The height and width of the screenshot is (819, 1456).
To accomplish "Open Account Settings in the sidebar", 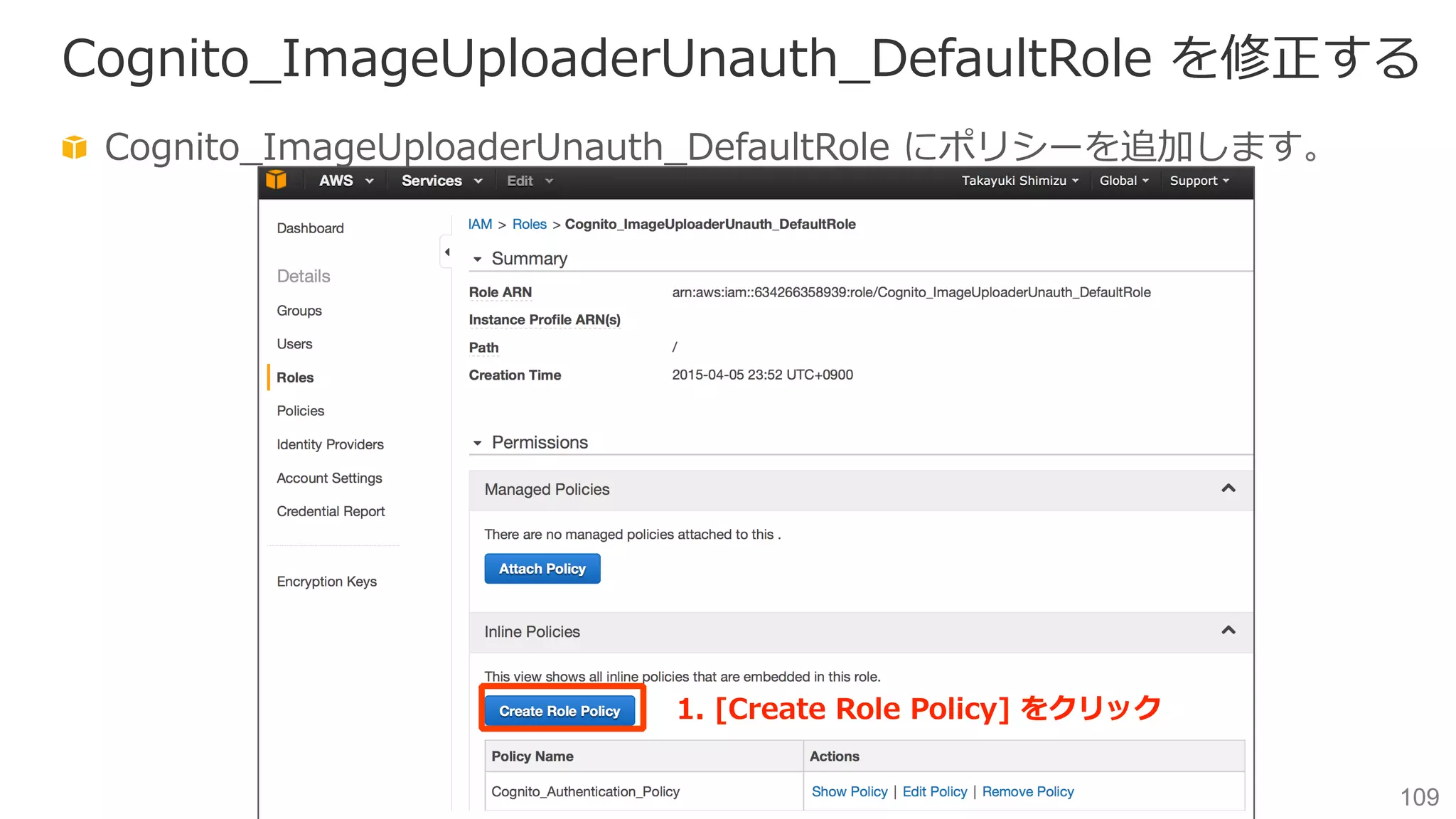I will tap(329, 478).
